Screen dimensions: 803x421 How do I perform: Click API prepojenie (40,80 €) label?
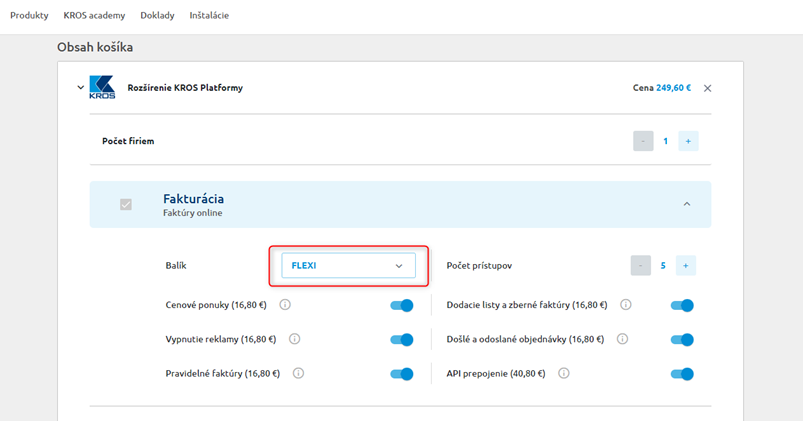tap(496, 373)
